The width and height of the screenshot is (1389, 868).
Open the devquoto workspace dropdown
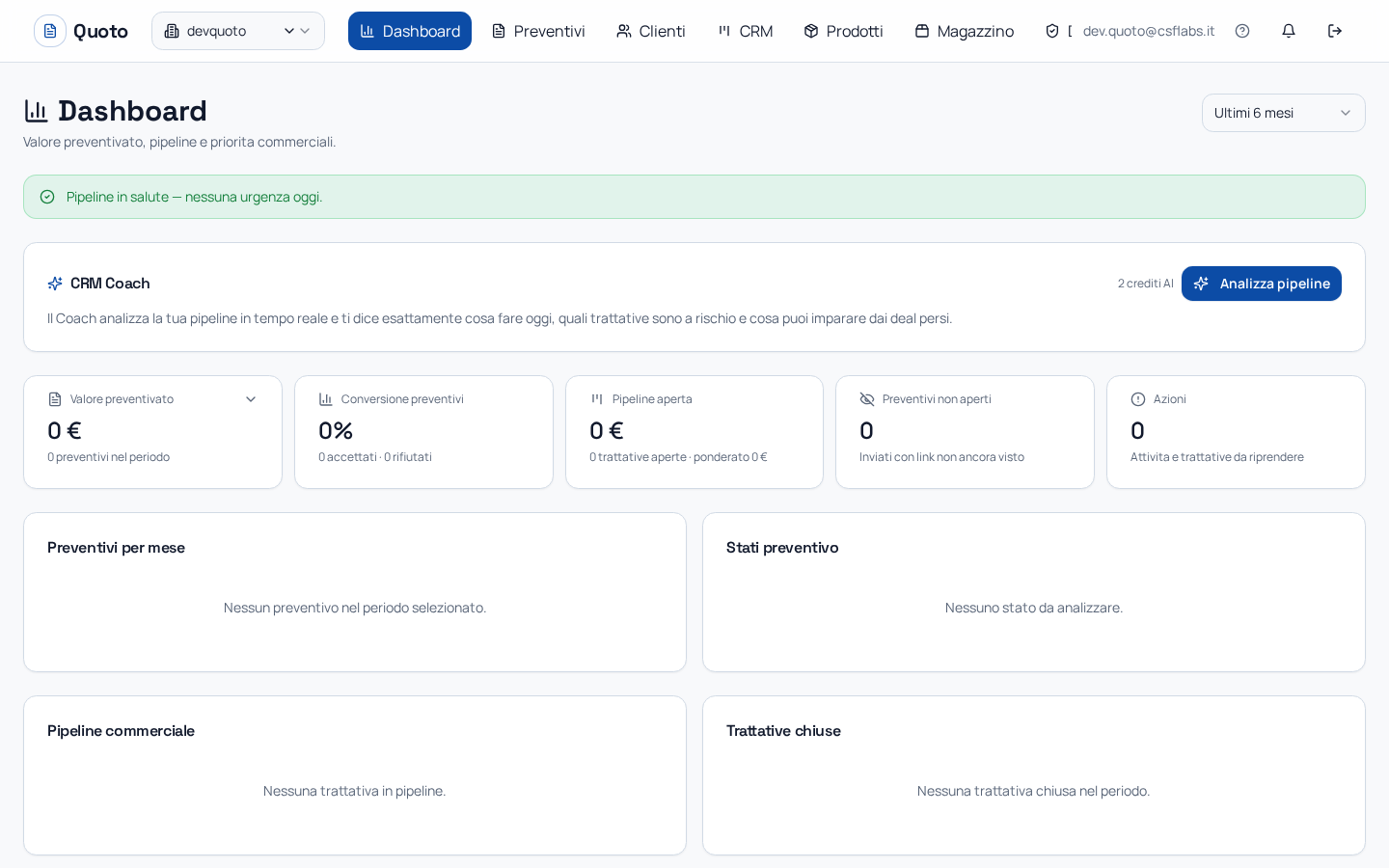[238, 31]
